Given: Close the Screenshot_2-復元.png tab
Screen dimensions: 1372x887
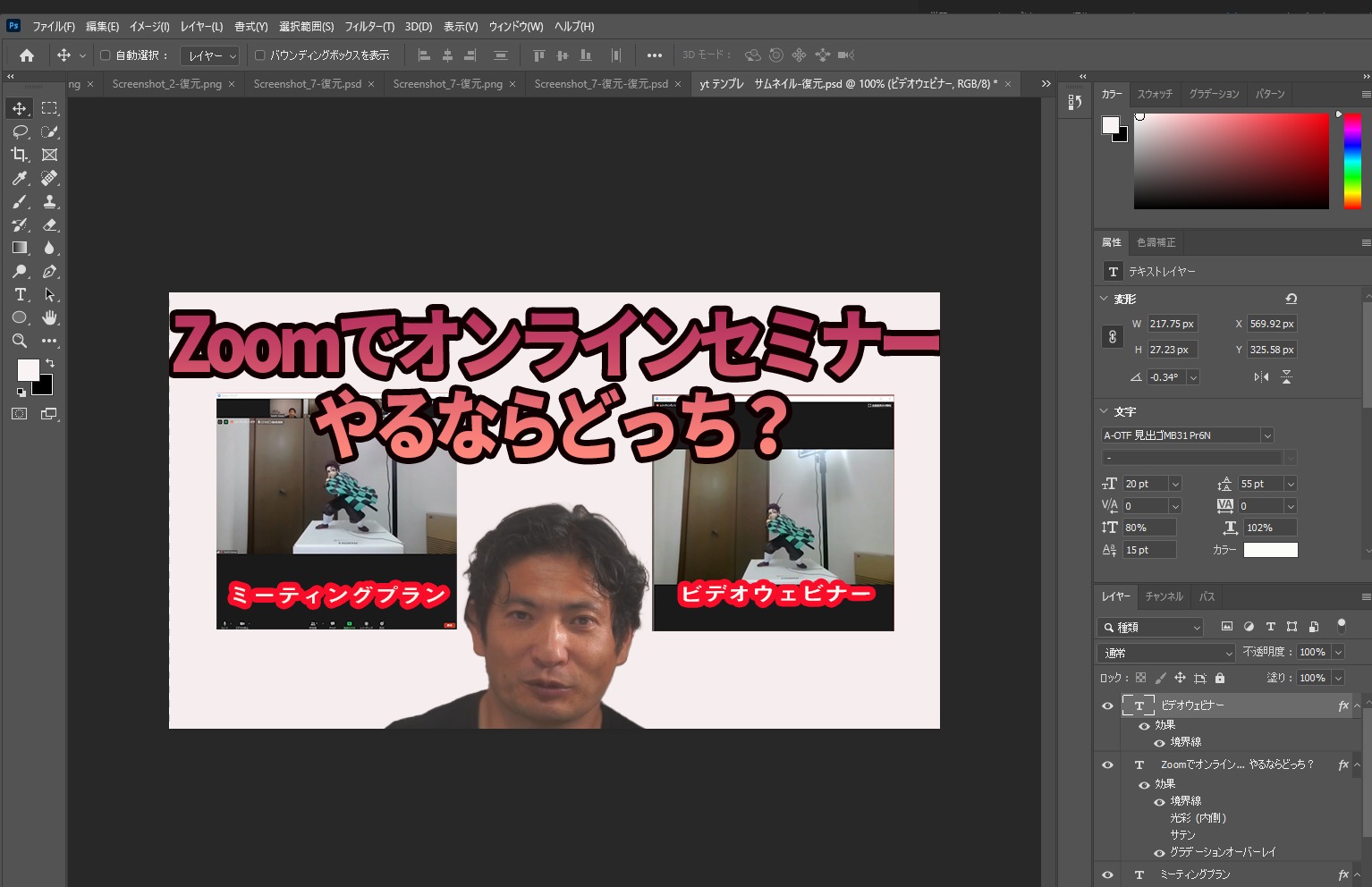Looking at the screenshot, I should (232, 84).
